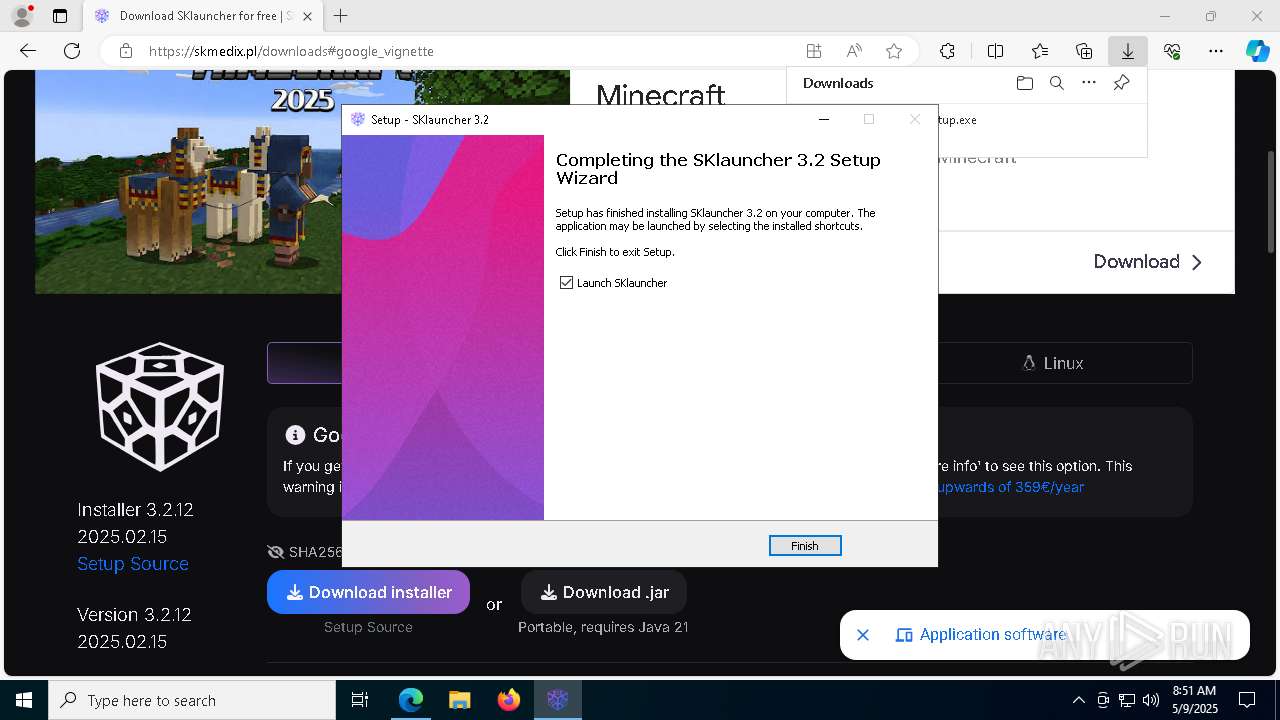Open Browser essentials icon
This screenshot has height=720, width=1280.
point(1172,51)
